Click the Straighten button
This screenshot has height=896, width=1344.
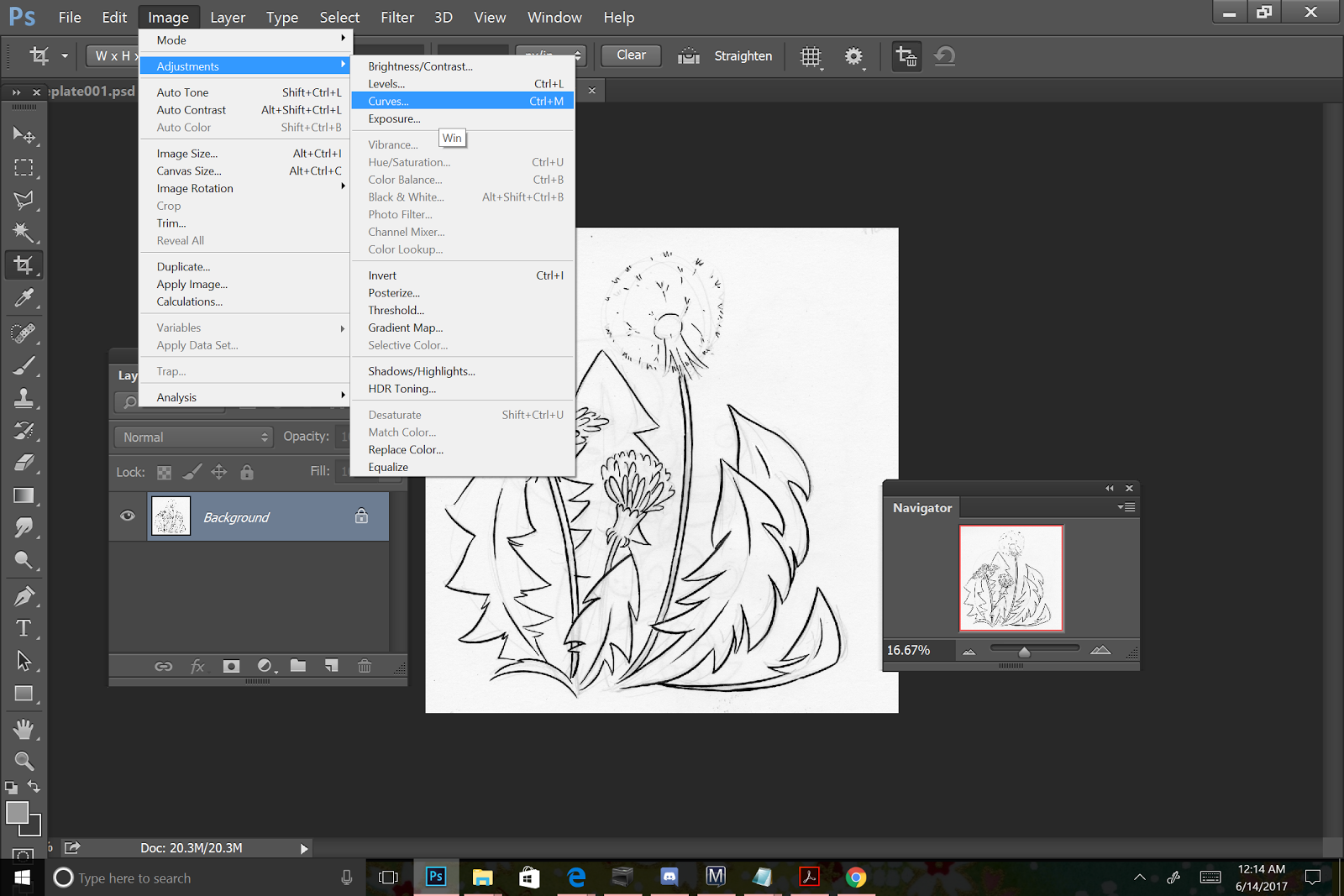point(743,56)
